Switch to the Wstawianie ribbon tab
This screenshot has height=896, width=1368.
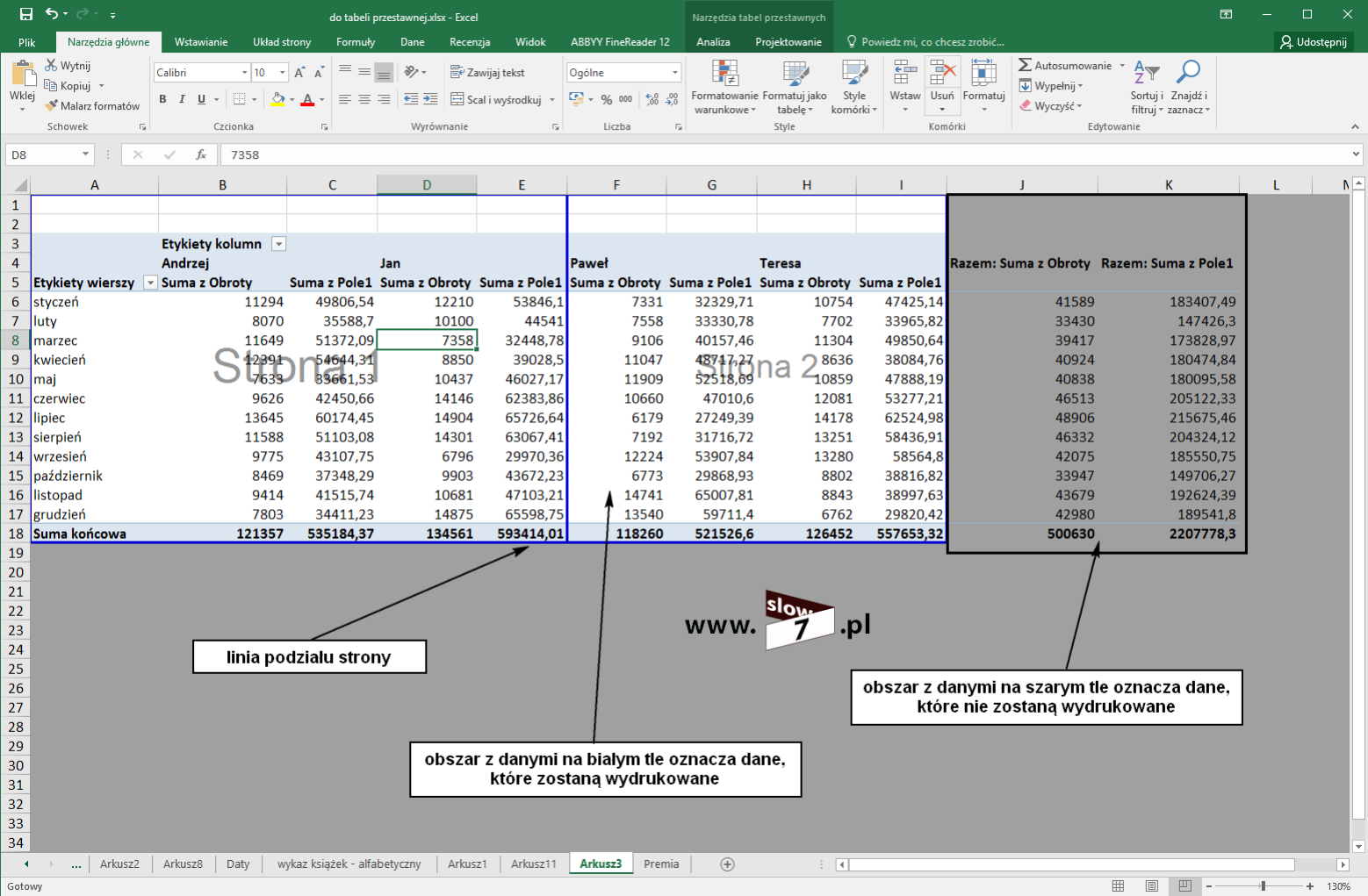pos(201,42)
